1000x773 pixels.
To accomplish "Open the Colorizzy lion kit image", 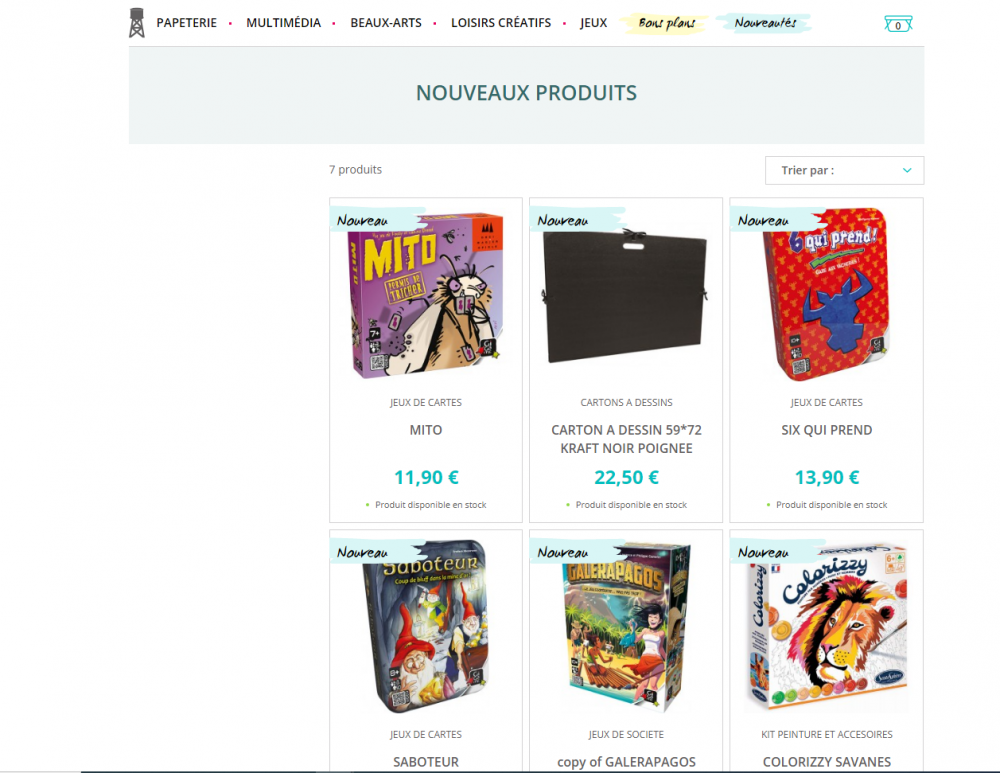I will click(x=826, y=626).
